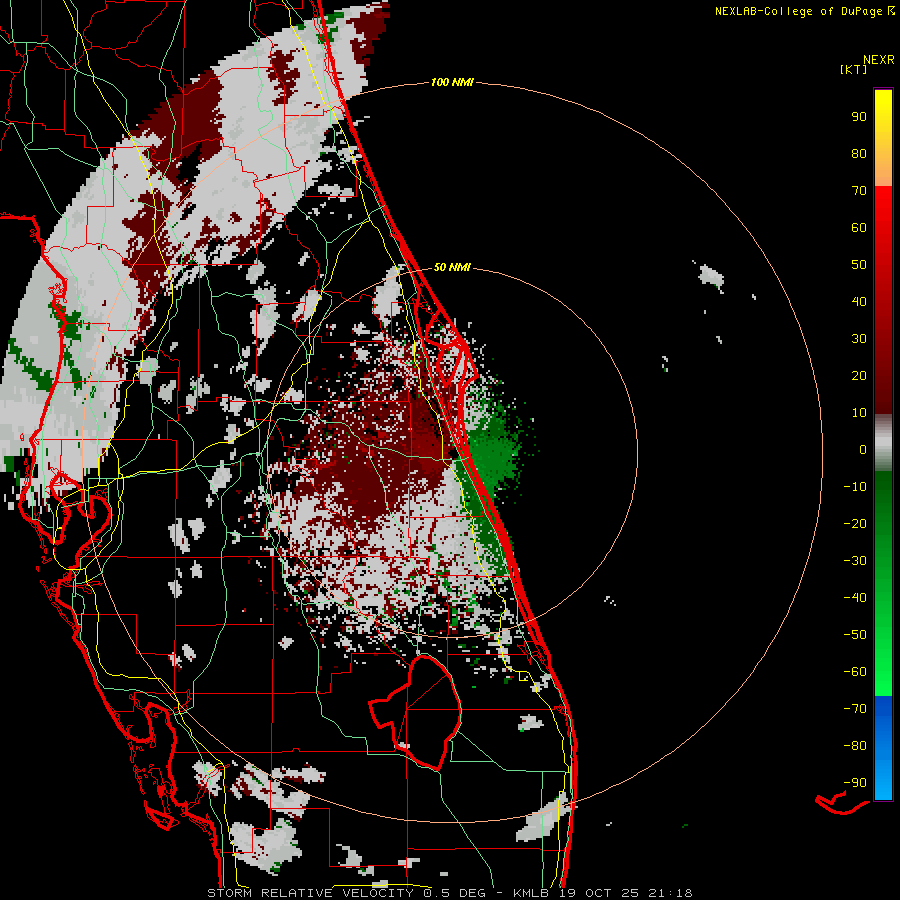Screen dimensions: 900x900
Task: Click the NEXR label above the color scale
Action: pos(879,60)
